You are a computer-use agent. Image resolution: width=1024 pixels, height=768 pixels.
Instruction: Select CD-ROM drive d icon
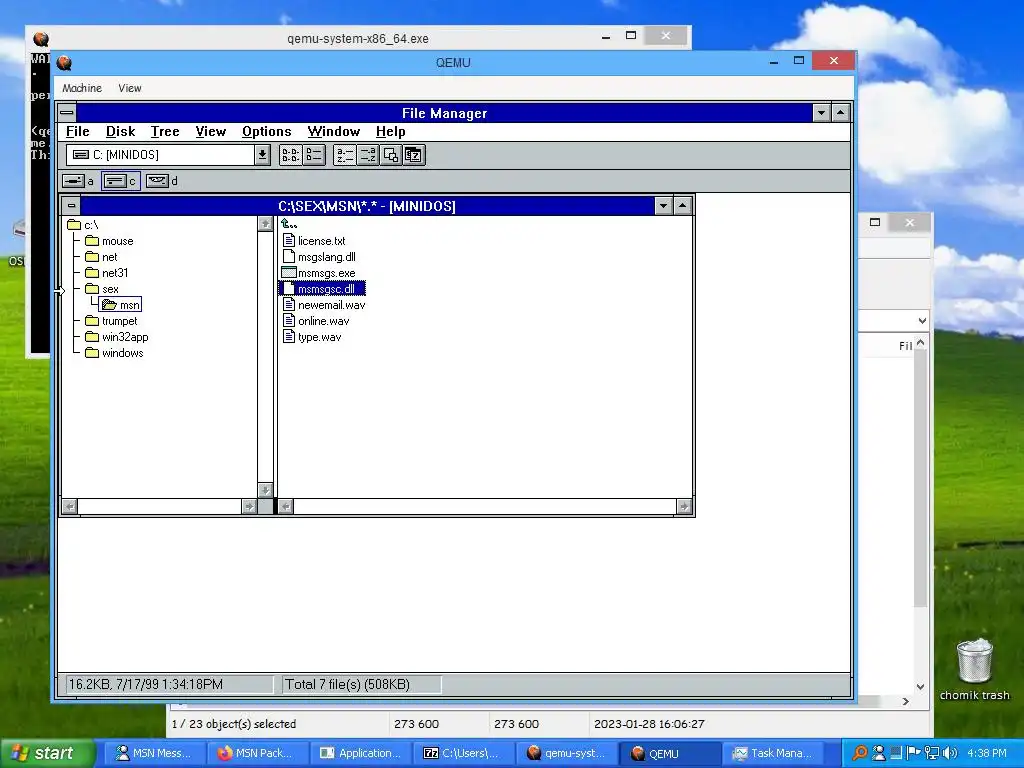157,181
